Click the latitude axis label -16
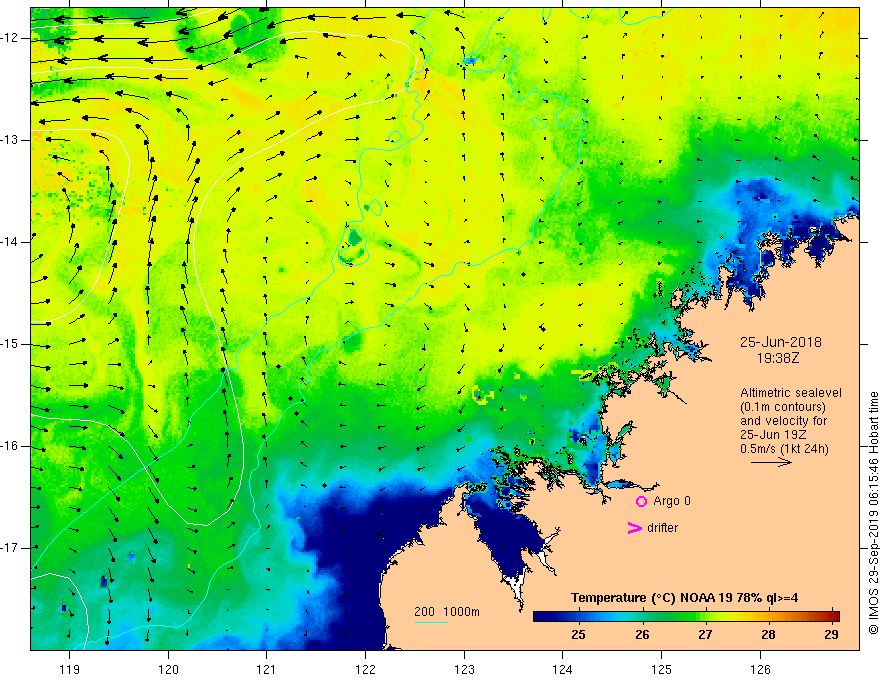Viewport: 880px width, 680px height. pos(11,446)
